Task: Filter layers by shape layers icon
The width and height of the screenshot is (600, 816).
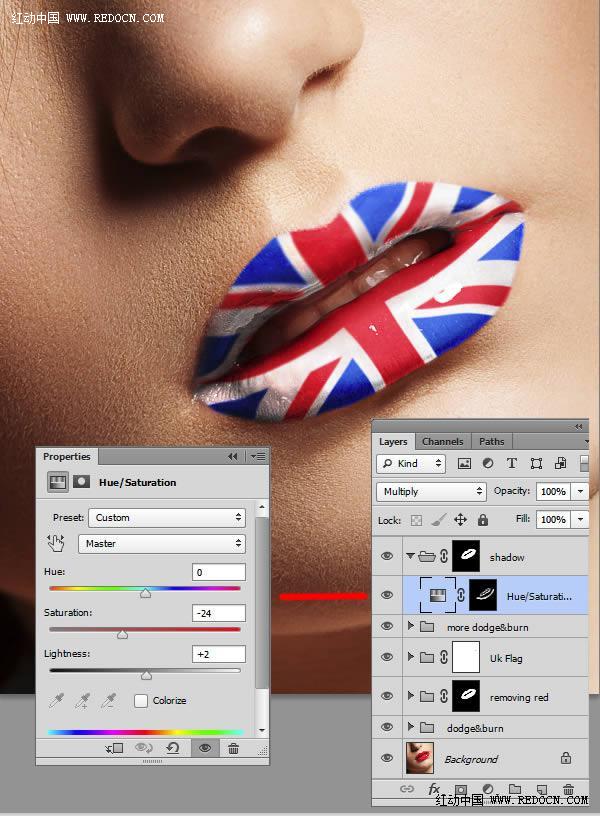Action: tap(536, 463)
